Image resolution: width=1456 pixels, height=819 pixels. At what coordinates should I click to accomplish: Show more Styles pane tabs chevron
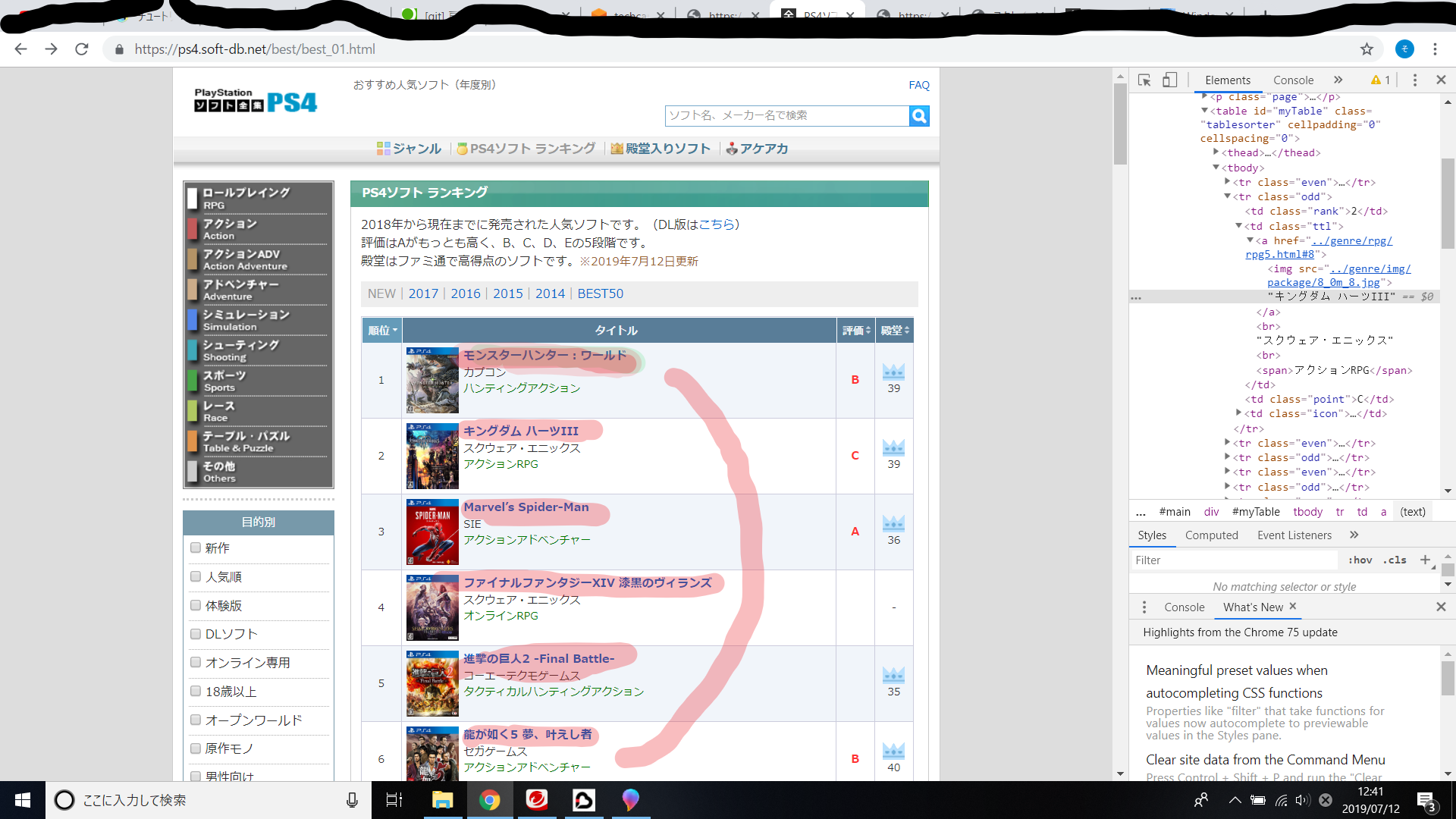pos(1354,535)
